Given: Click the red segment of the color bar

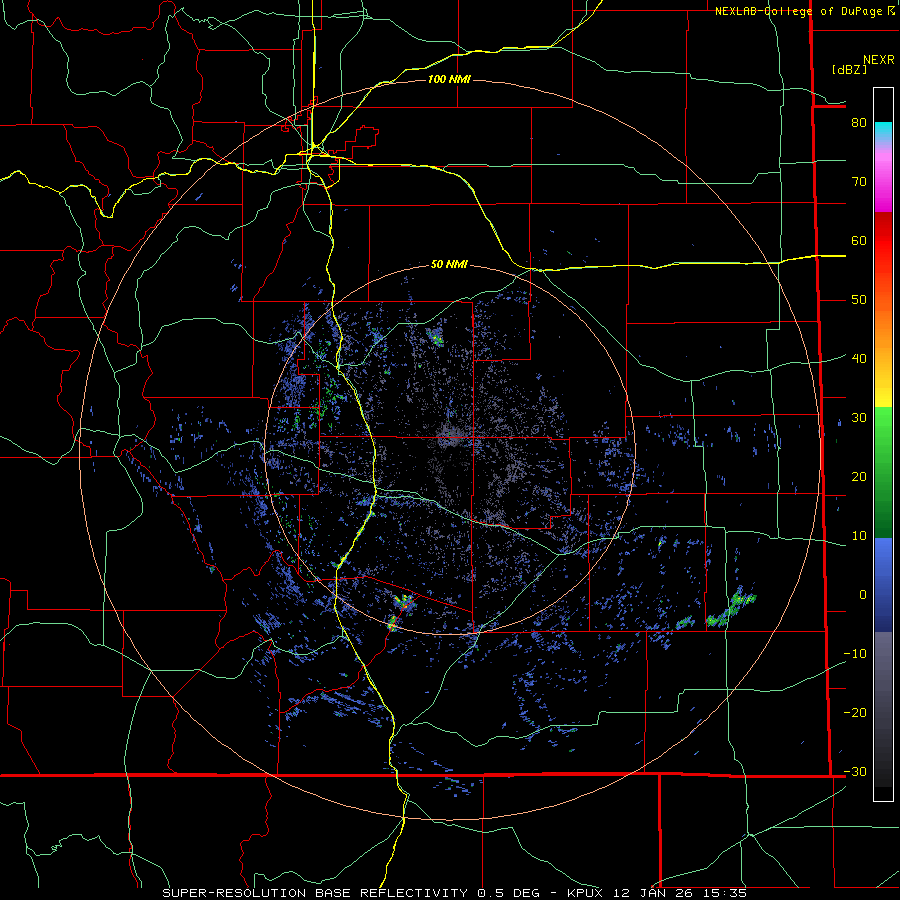Looking at the screenshot, I should [883, 241].
